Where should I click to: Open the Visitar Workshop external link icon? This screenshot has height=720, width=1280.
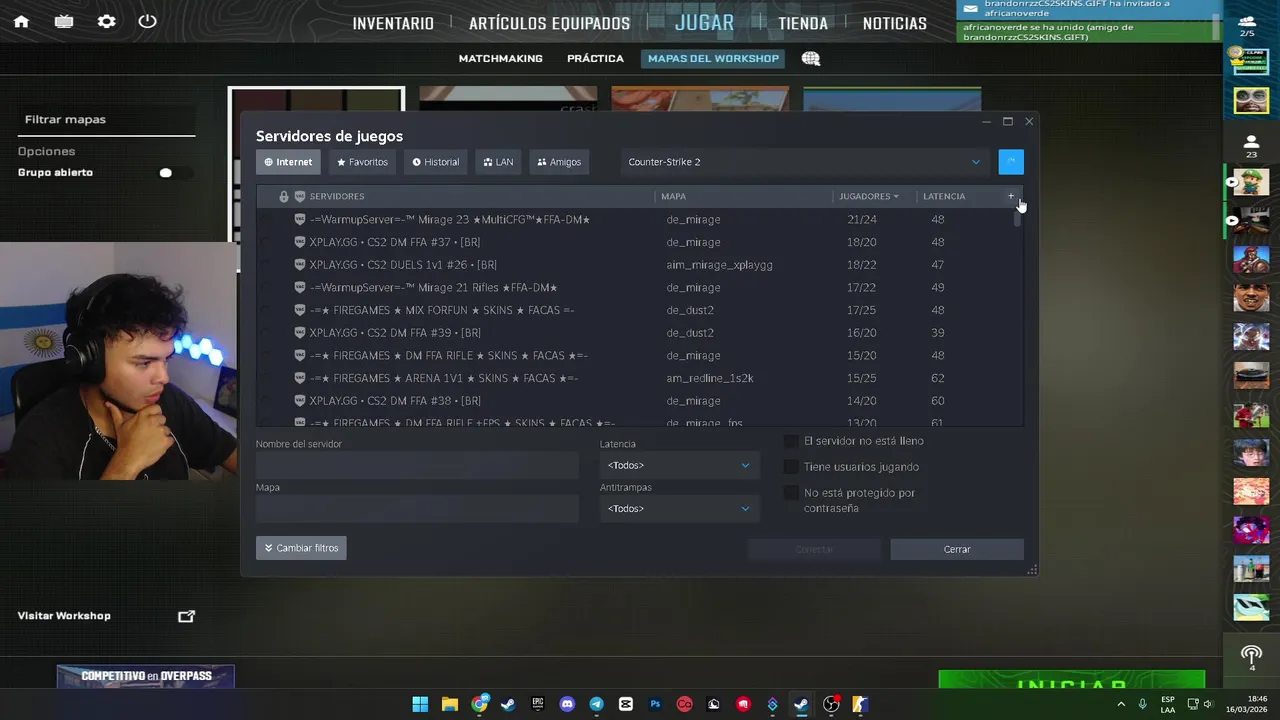(x=186, y=616)
